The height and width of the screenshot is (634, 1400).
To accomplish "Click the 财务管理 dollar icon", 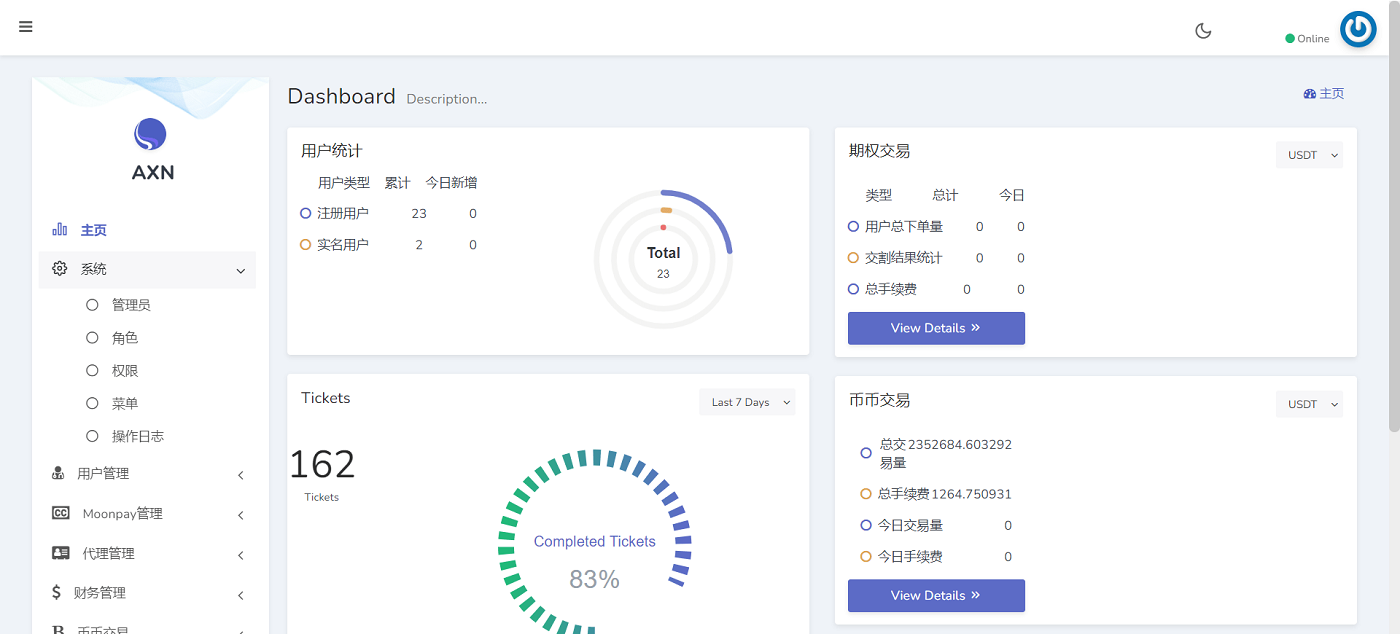I will click(56, 593).
